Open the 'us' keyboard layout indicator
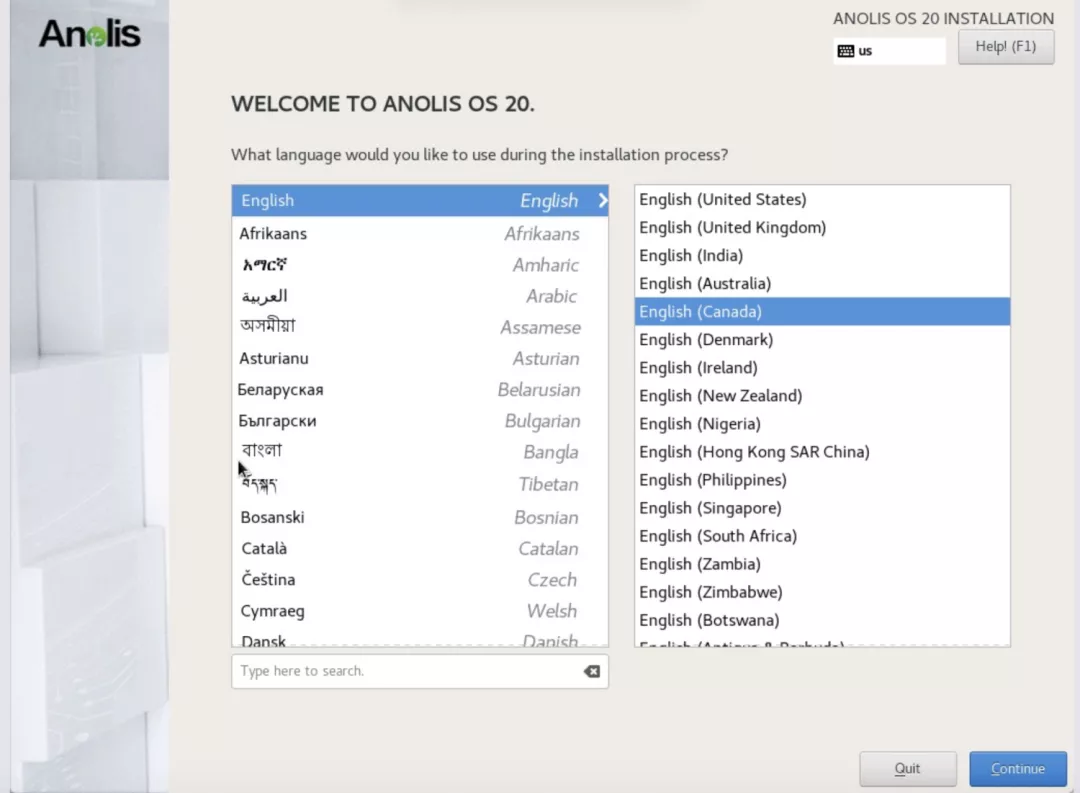1080x793 pixels. [x=889, y=51]
